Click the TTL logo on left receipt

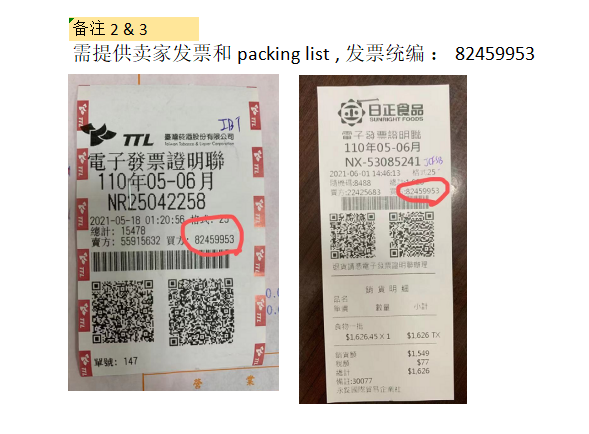[x=117, y=135]
